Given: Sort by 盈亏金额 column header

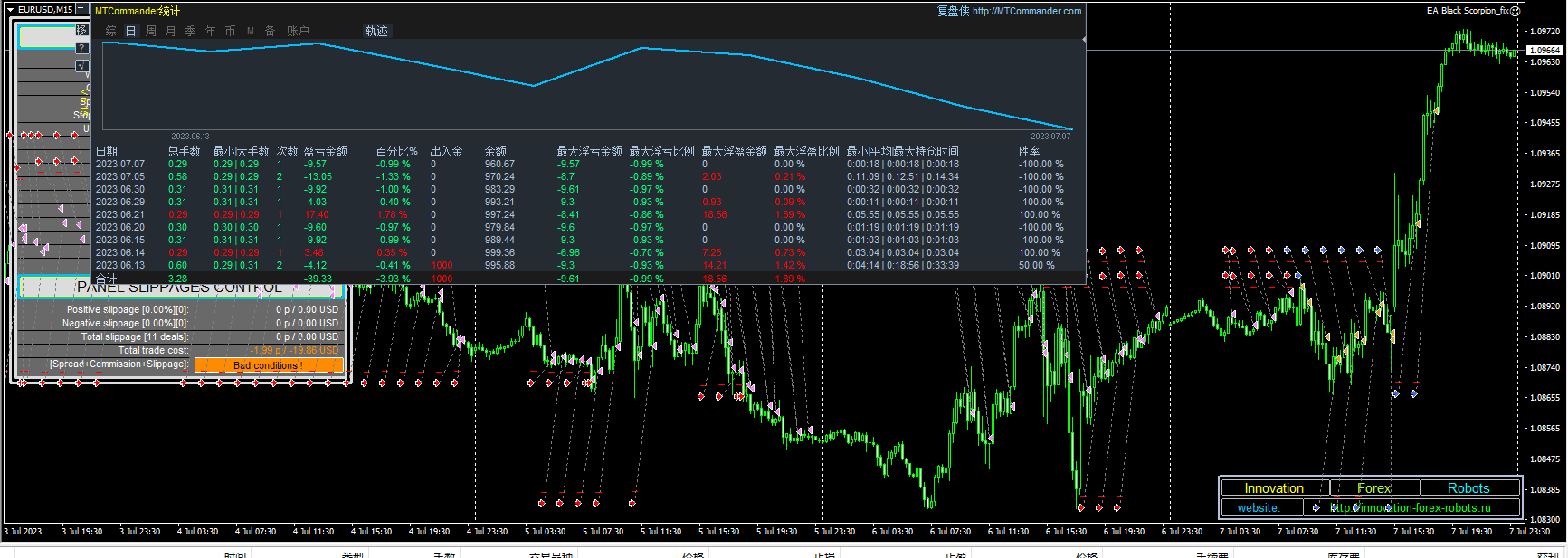Looking at the screenshot, I should click(x=325, y=151).
